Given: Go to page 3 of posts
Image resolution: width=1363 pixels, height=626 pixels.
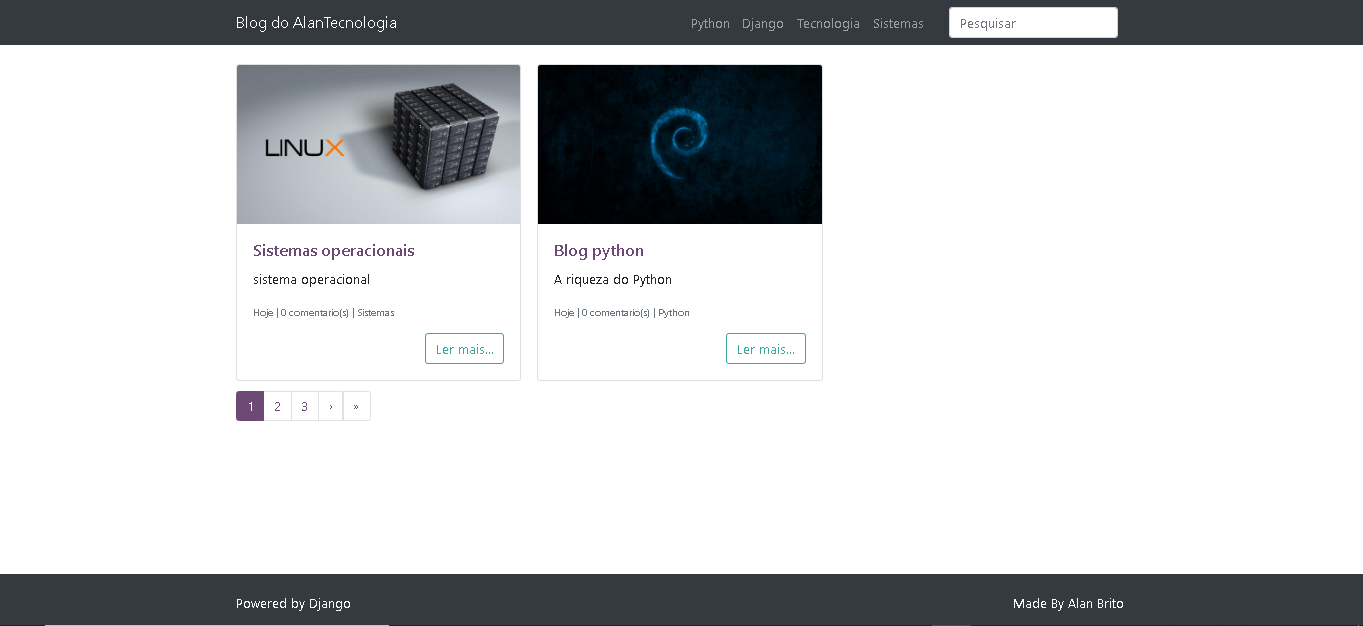Looking at the screenshot, I should click(x=304, y=406).
